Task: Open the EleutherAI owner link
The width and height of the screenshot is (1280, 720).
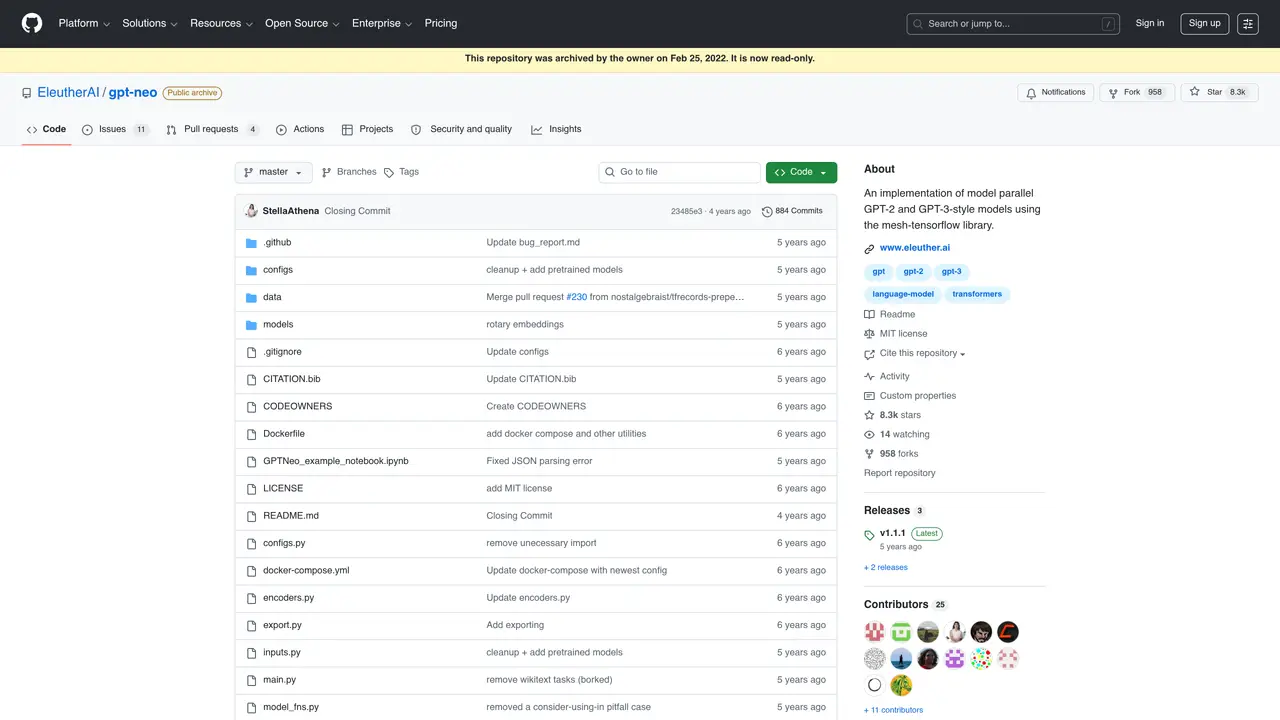Action: tap(68, 92)
